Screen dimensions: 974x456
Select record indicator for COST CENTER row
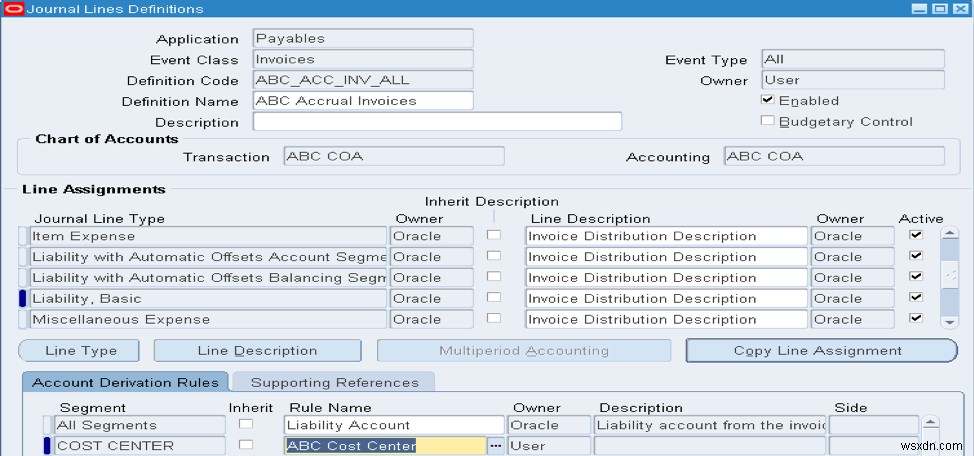click(x=47, y=446)
